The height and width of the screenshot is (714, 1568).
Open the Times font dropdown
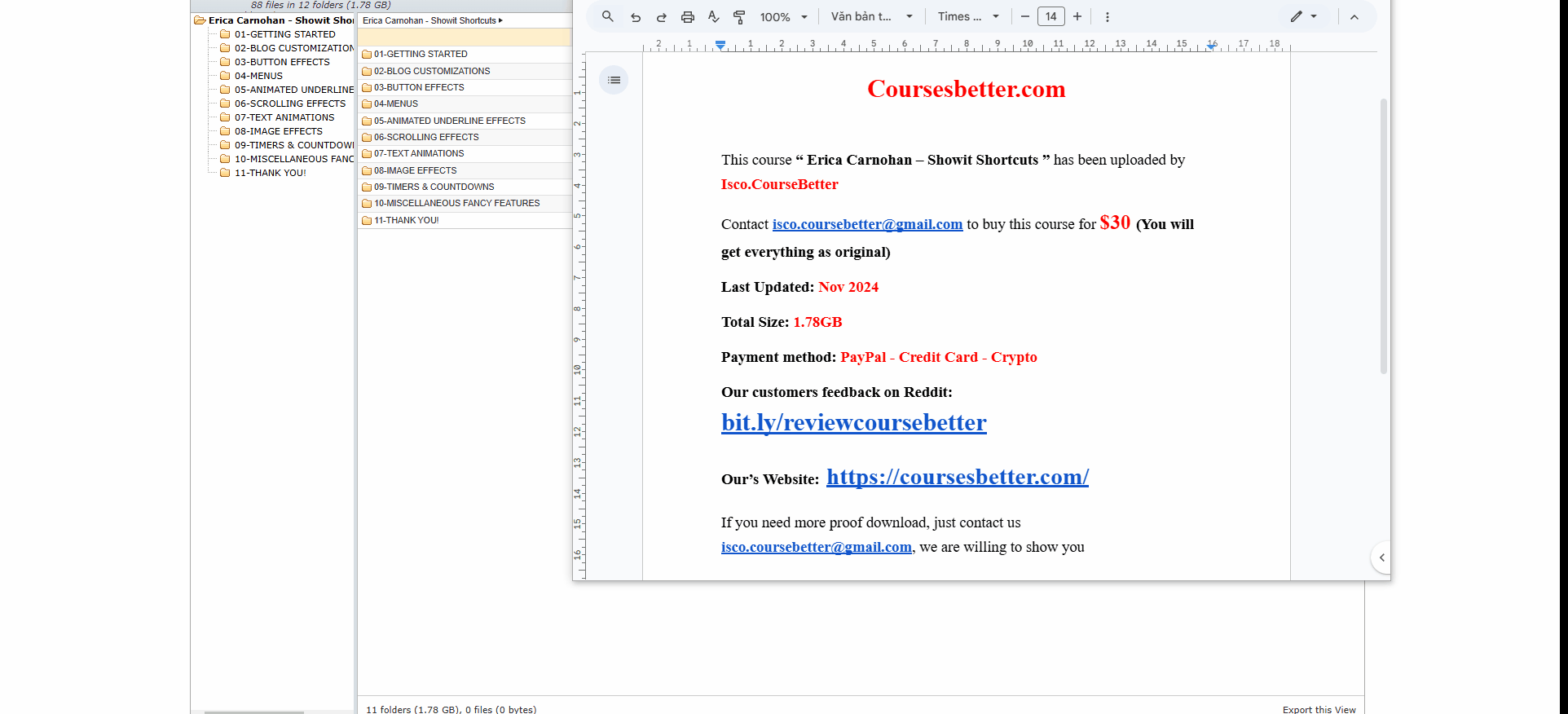pyautogui.click(x=967, y=17)
